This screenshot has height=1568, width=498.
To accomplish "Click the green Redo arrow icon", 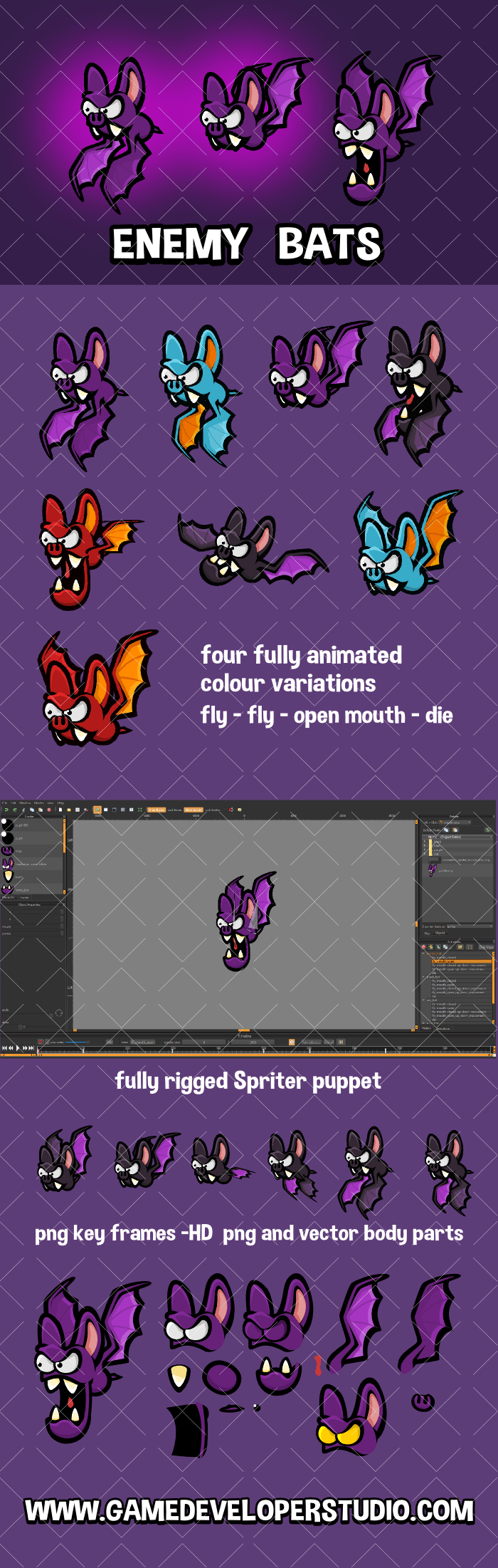I will coord(15,810).
